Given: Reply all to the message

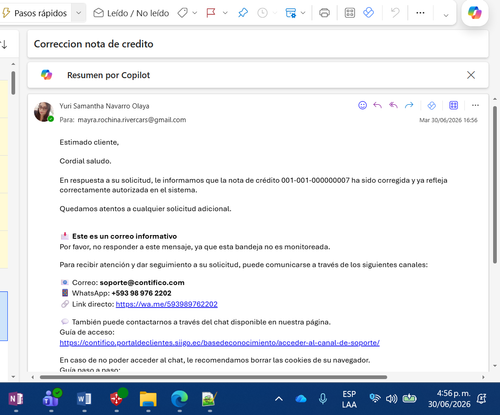Looking at the screenshot, I should [x=393, y=105].
